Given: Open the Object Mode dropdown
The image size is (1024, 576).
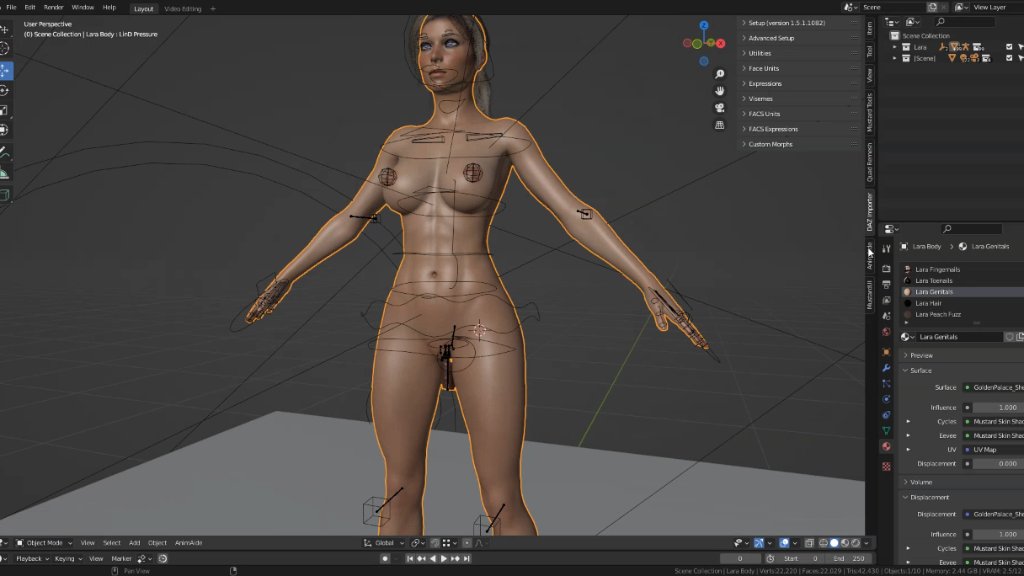Looking at the screenshot, I should (44, 543).
